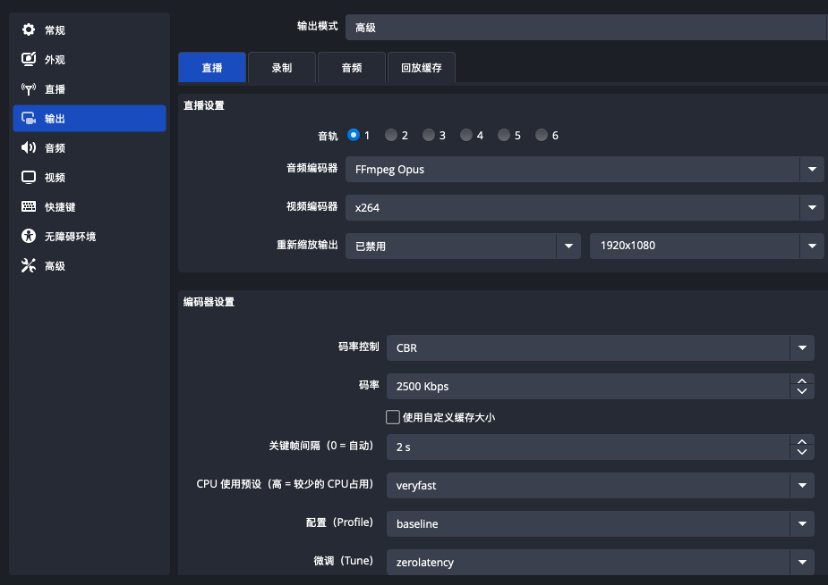Select audio track 2 radio button

coord(391,135)
